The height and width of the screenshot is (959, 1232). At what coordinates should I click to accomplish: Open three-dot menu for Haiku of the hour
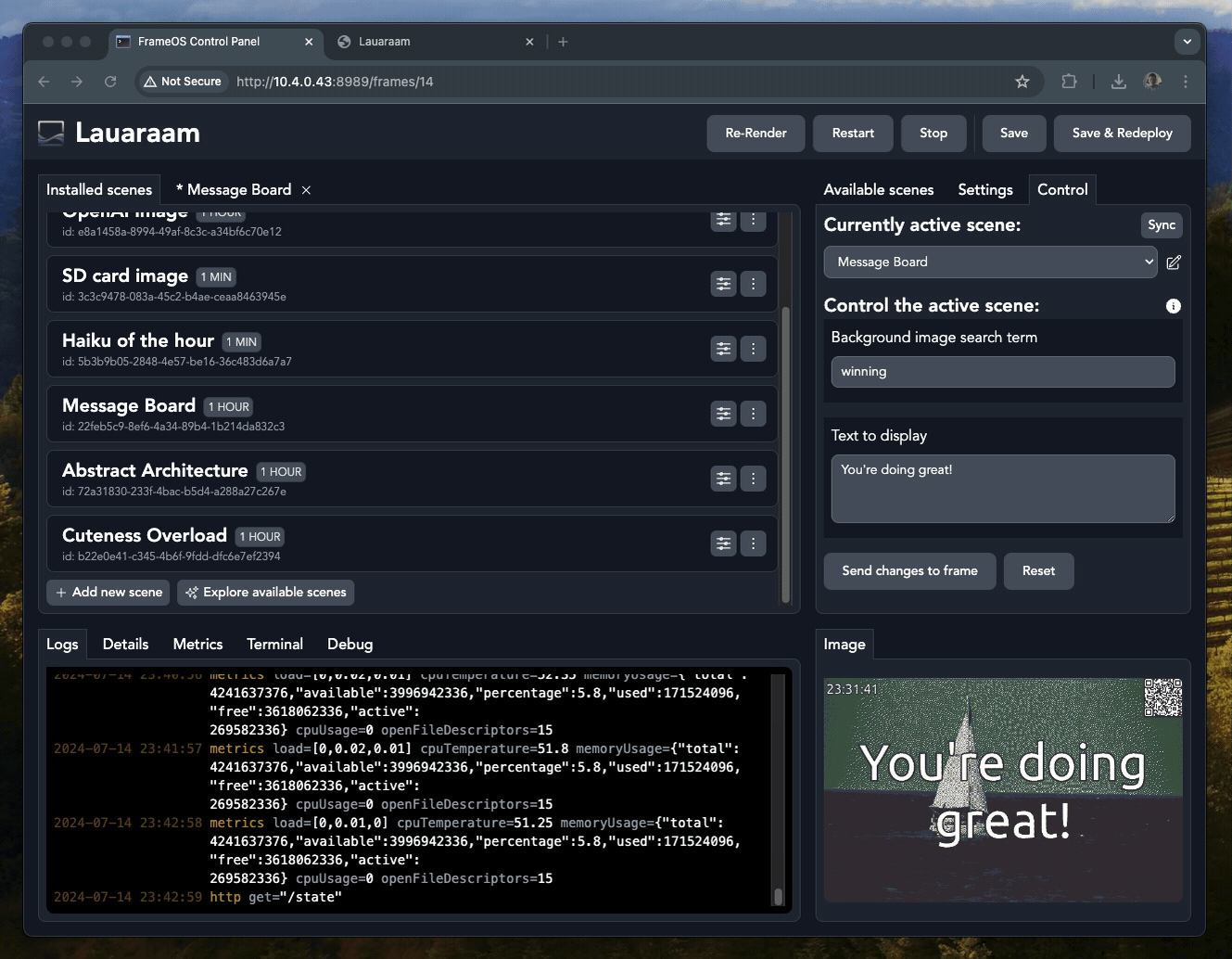click(753, 349)
